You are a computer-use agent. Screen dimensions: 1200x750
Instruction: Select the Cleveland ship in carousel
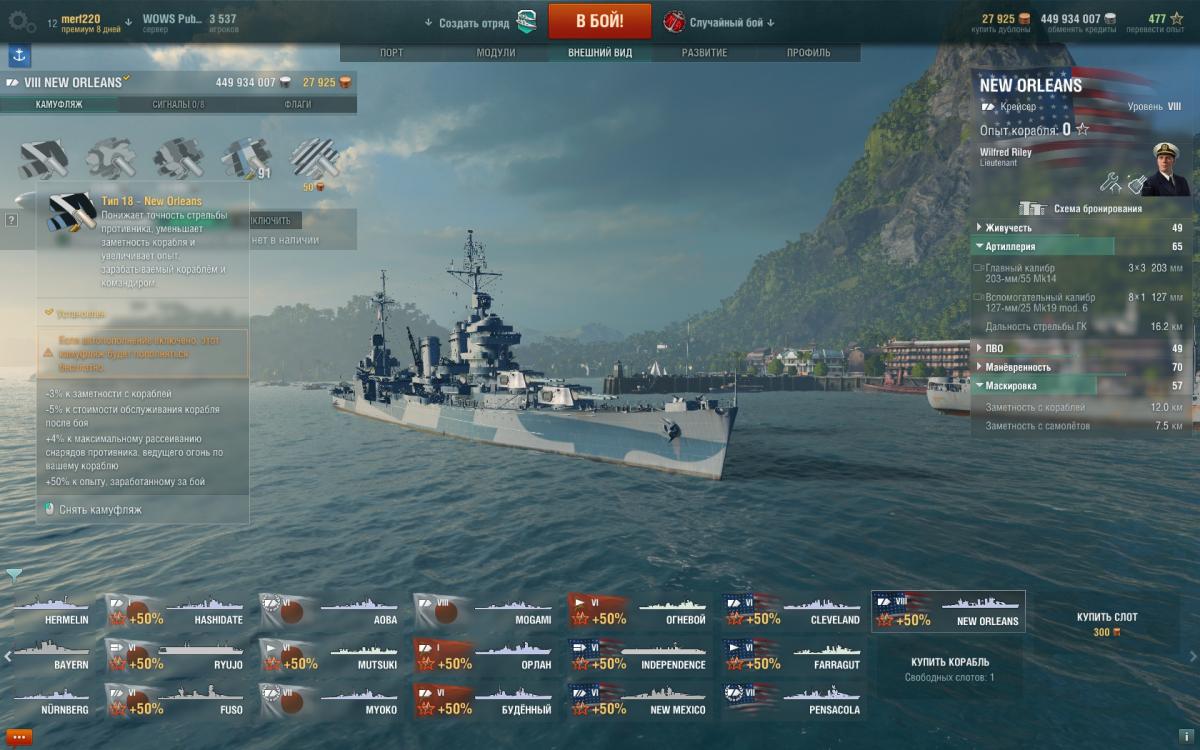(792, 612)
